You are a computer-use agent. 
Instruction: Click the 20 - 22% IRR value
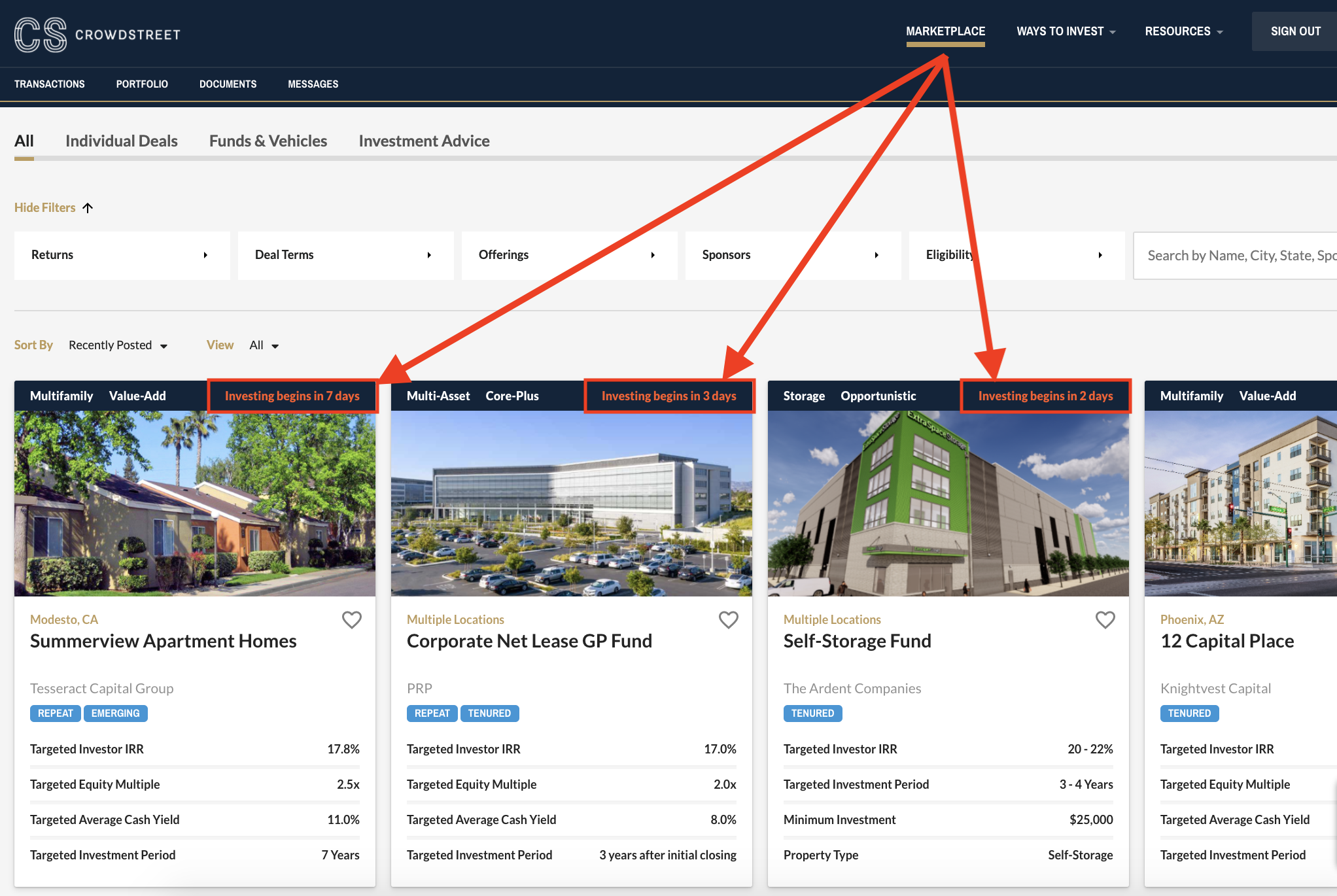pyautogui.click(x=1090, y=749)
